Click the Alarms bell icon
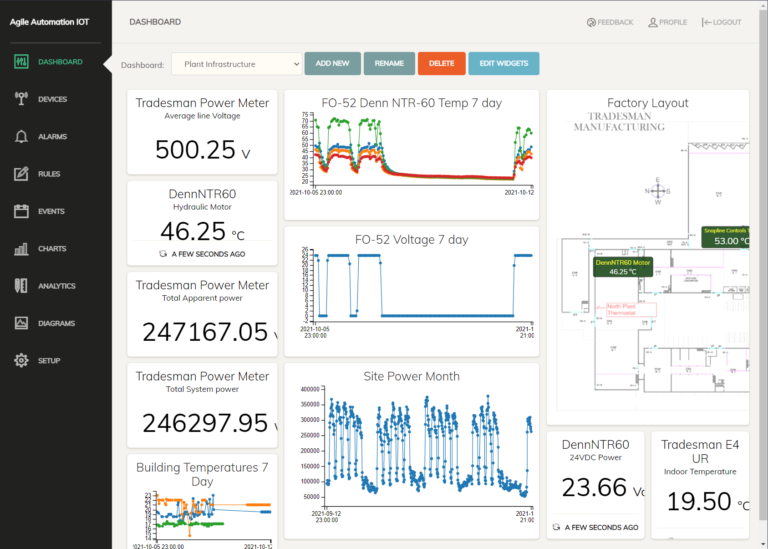Image resolution: width=768 pixels, height=549 pixels. click(x=21, y=137)
